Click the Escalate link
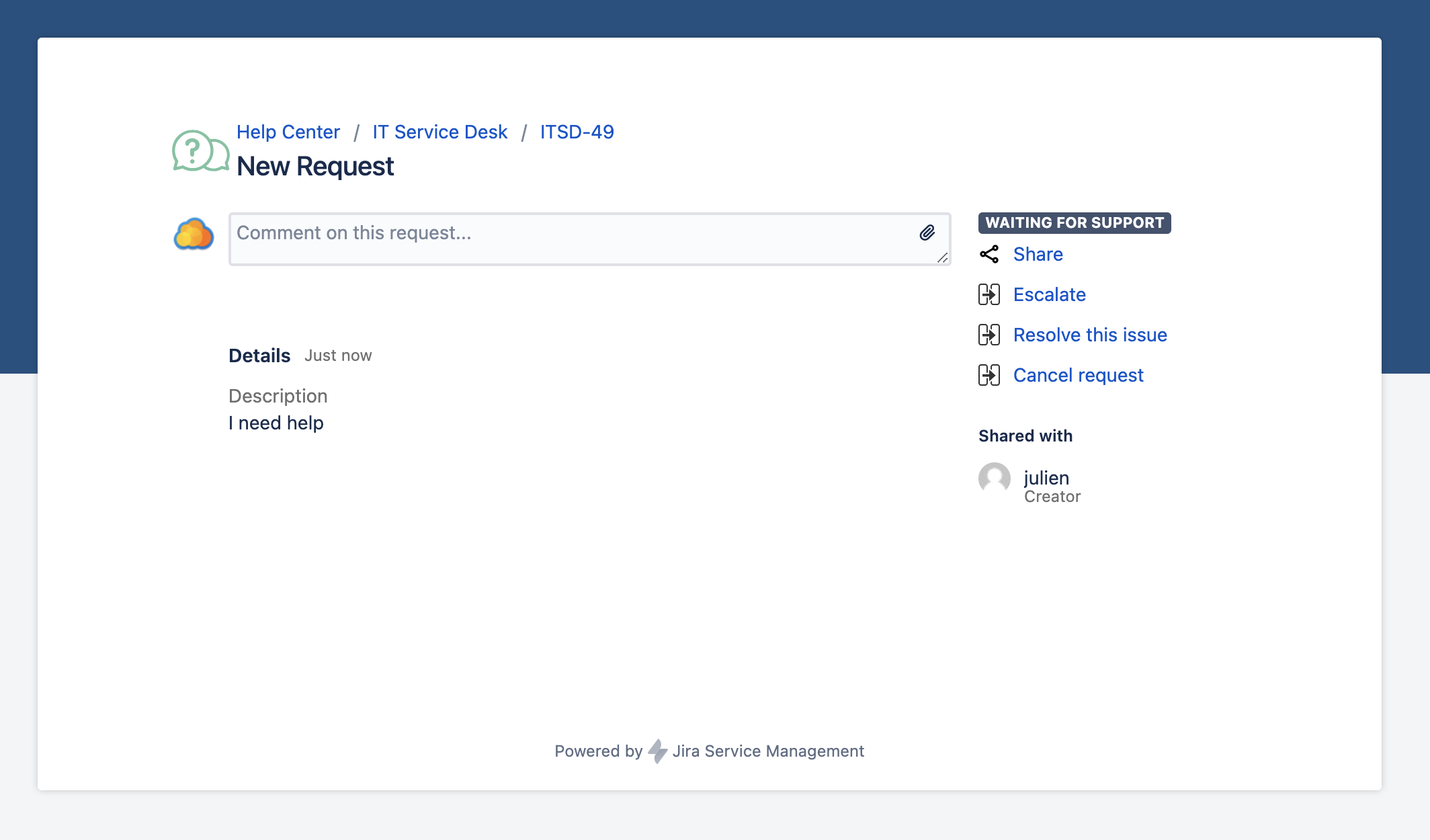This screenshot has height=840, width=1430. [1049, 294]
